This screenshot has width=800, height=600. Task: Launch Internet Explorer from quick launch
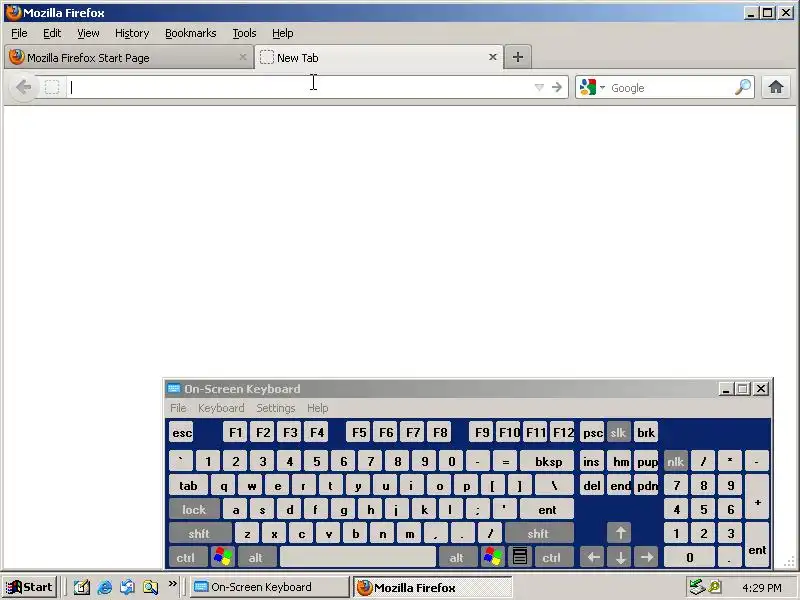[105, 587]
